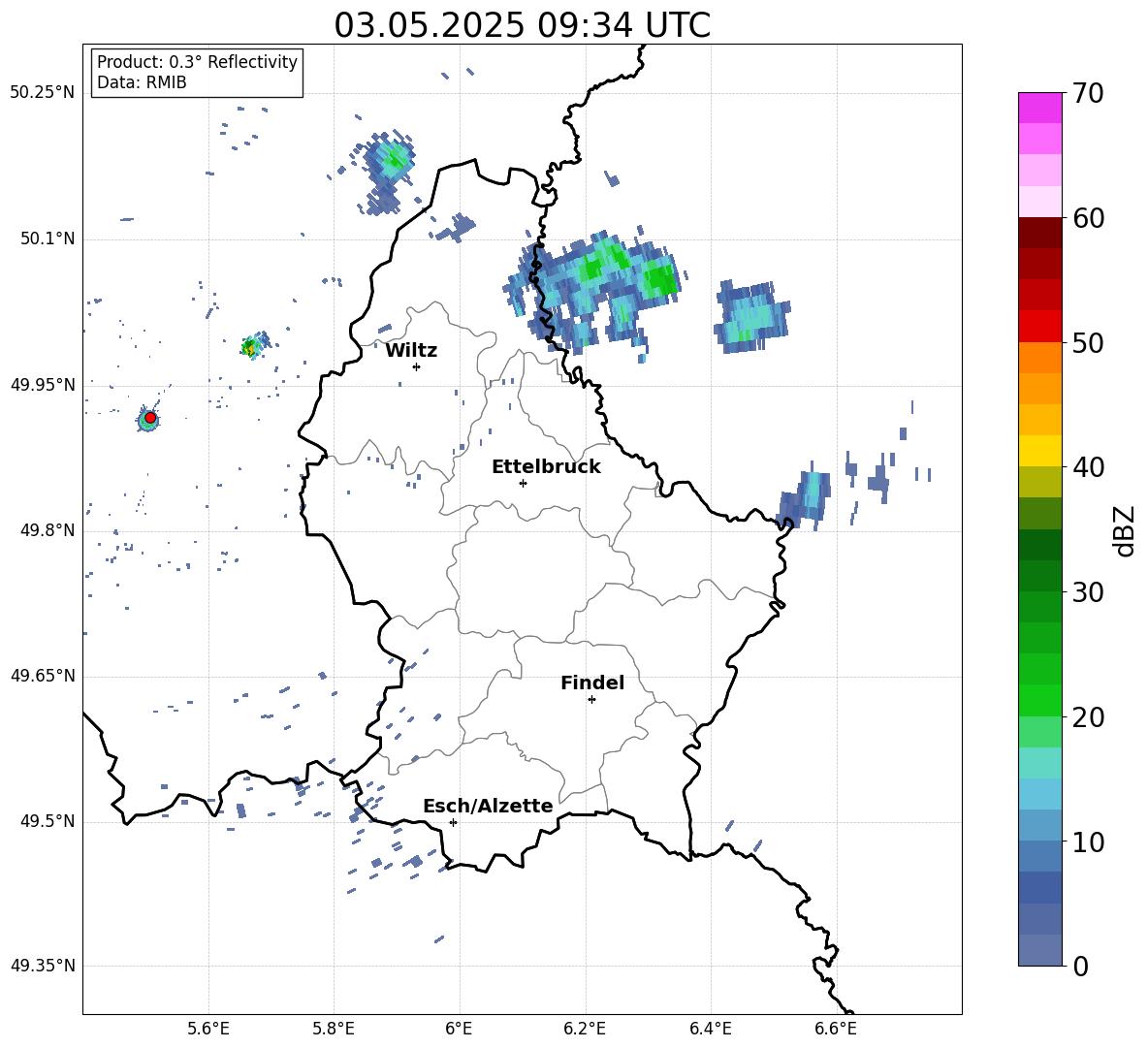Click the teal radar echo east of 6.4°E
The height and width of the screenshot is (1048, 1148).
pyautogui.click(x=751, y=316)
